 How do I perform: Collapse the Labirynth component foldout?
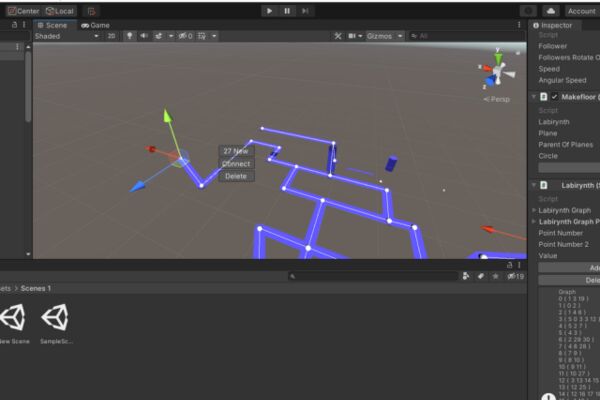point(533,185)
